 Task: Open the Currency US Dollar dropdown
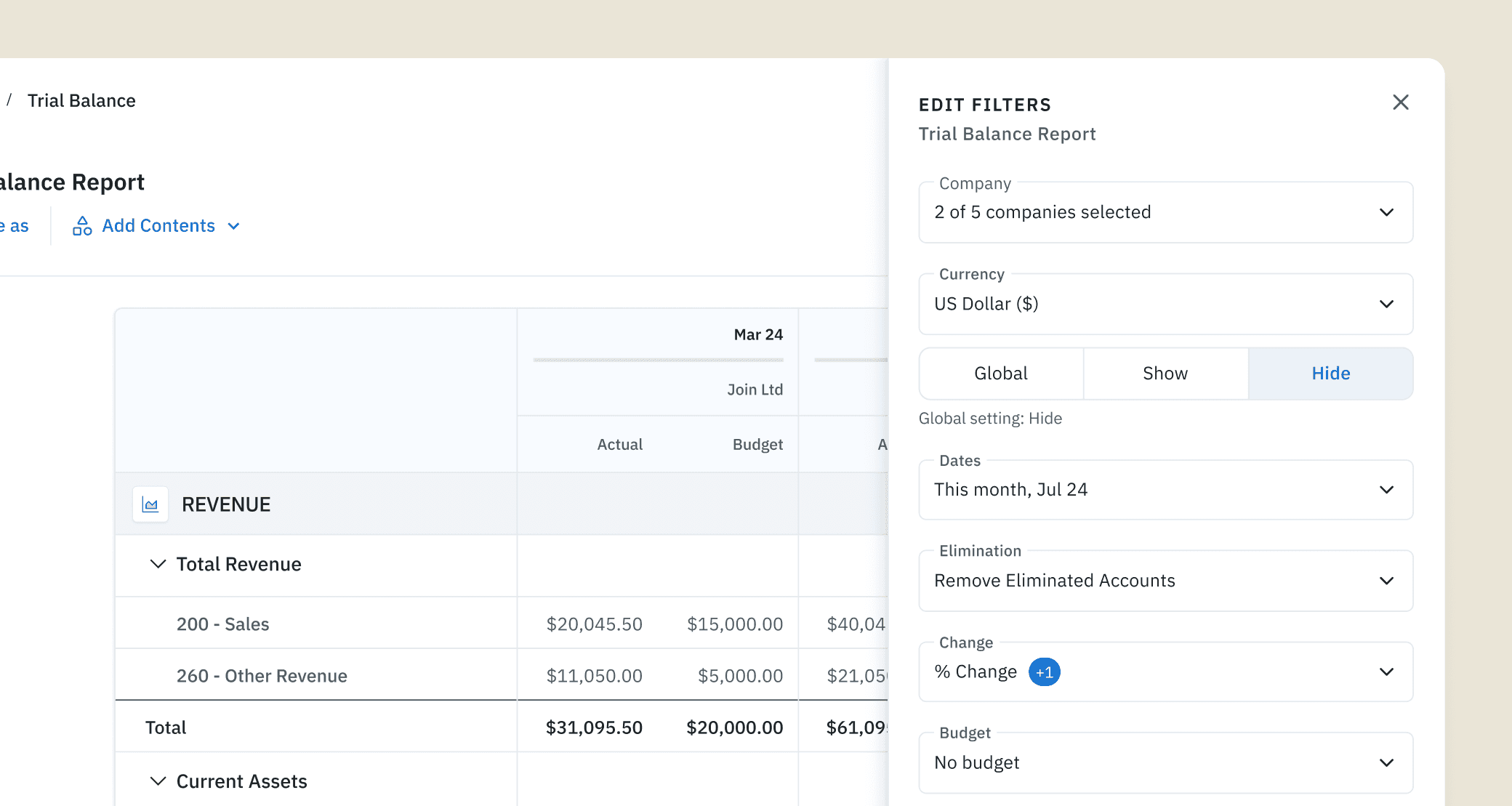(1165, 304)
